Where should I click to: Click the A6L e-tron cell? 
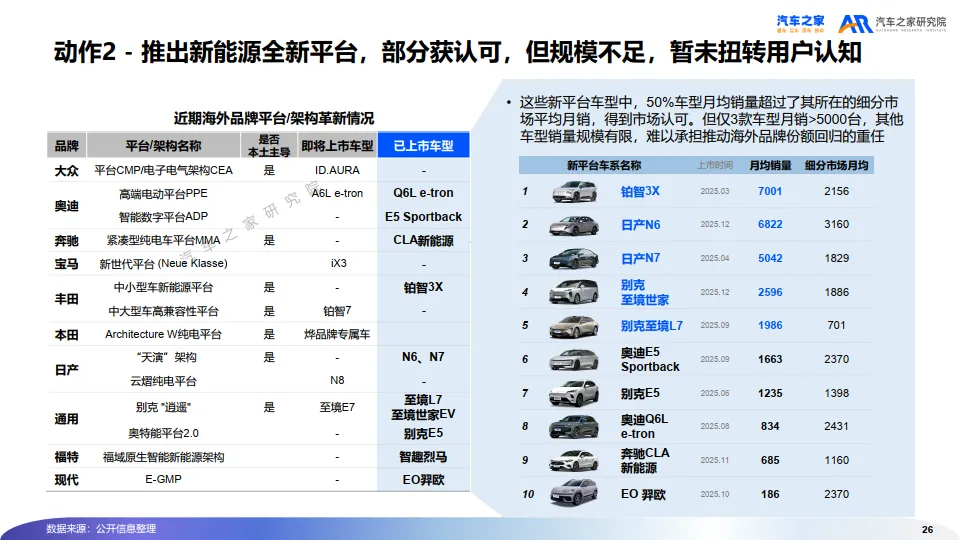(x=337, y=193)
